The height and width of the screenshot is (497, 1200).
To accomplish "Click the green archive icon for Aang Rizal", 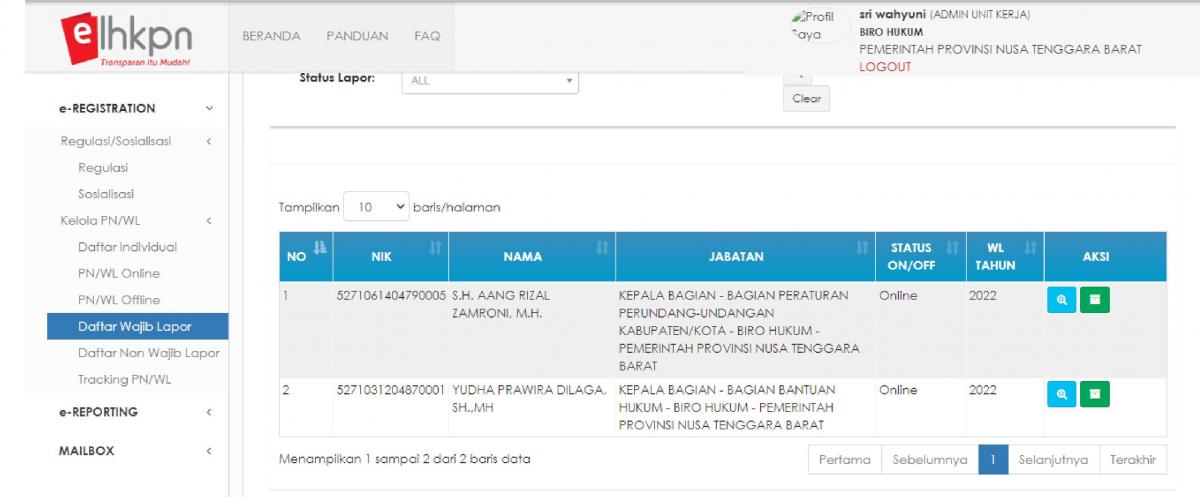I will point(1094,299).
